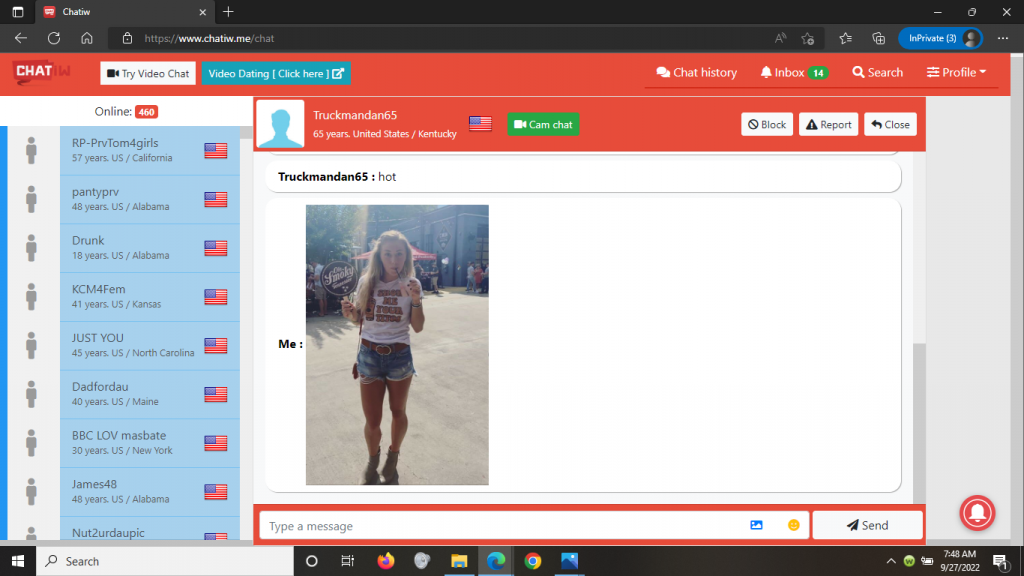Expand the Profile dropdown menu

pyautogui.click(x=956, y=72)
